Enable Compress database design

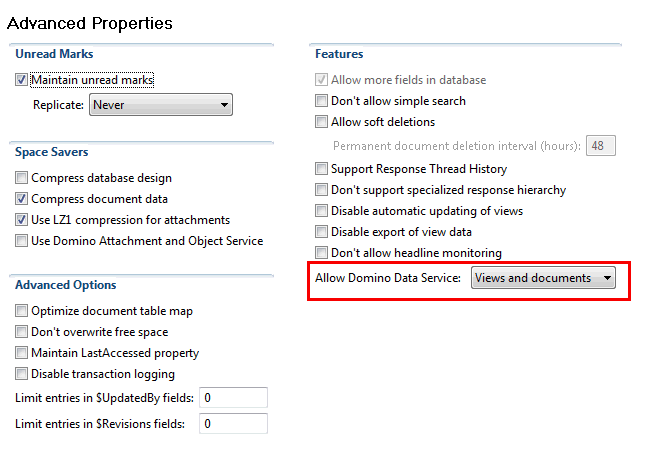click(22, 178)
